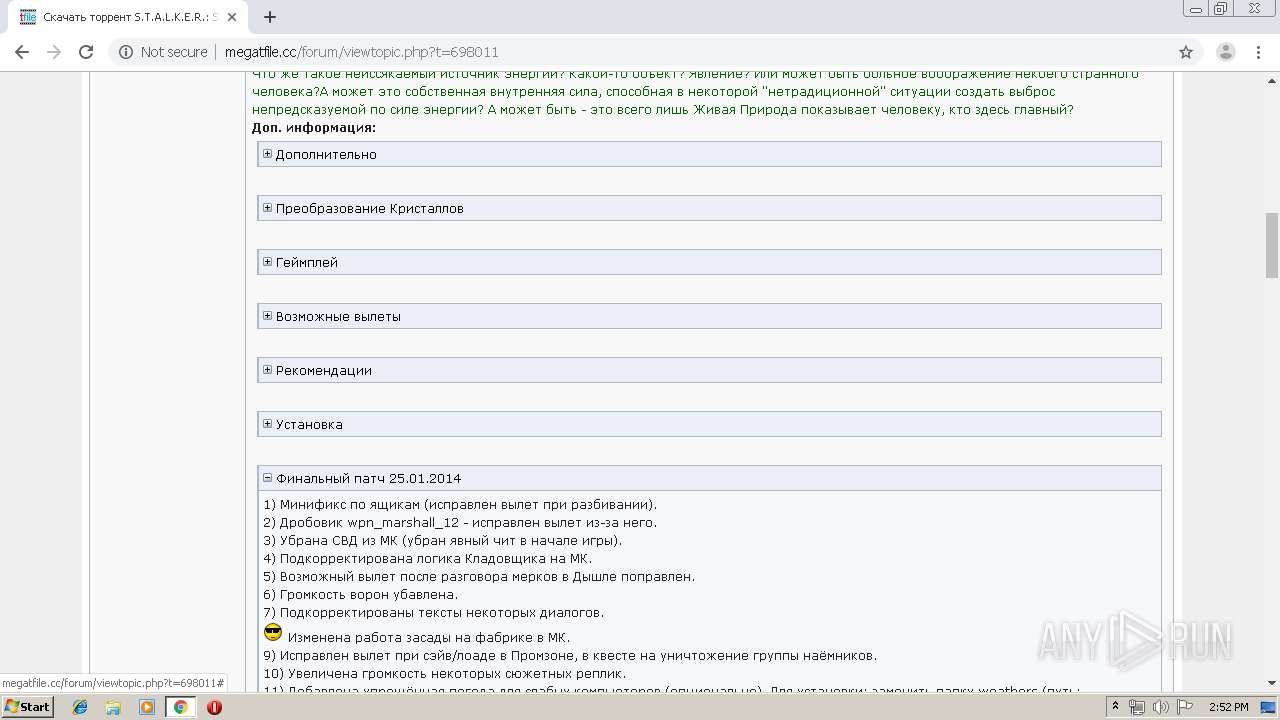Click the Not secure info icon

(x=126, y=52)
